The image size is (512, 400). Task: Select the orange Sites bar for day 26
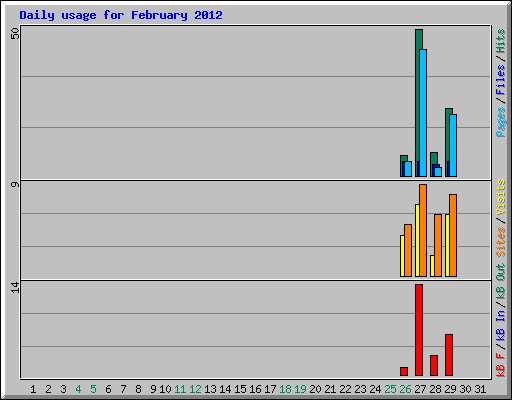tap(408, 250)
